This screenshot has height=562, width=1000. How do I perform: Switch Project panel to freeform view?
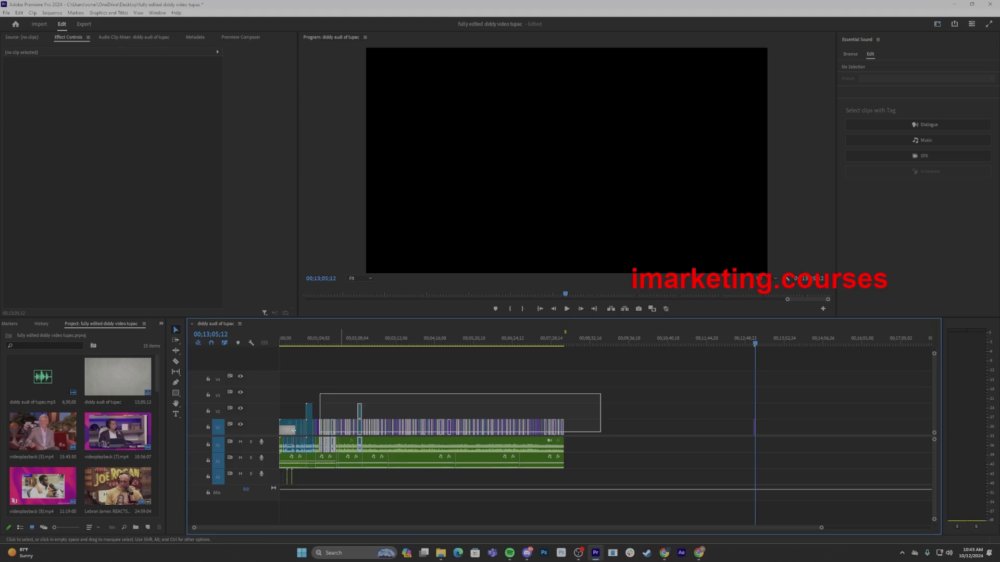[x=43, y=527]
